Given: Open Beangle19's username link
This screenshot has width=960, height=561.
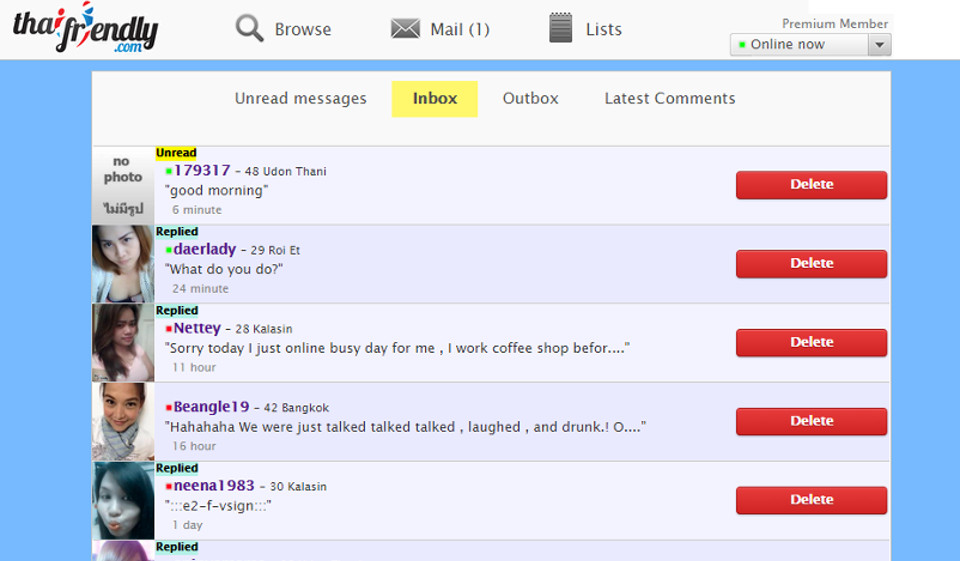Looking at the screenshot, I should 211,407.
